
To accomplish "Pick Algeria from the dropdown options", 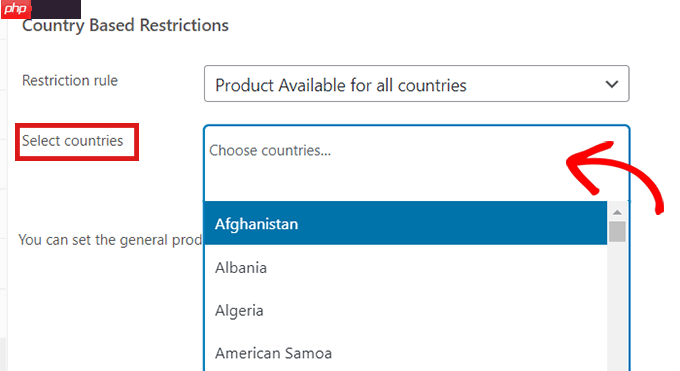I will tap(405, 310).
